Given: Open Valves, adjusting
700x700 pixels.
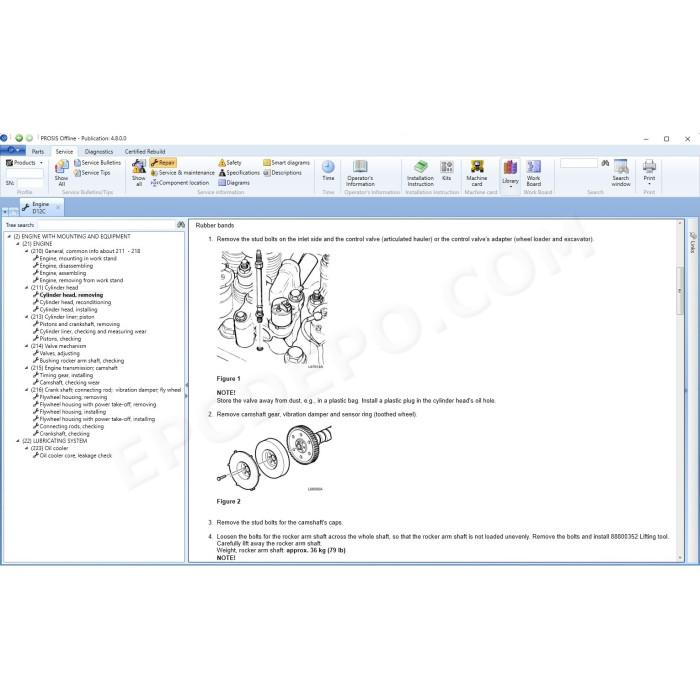Looking at the screenshot, I should point(59,353).
